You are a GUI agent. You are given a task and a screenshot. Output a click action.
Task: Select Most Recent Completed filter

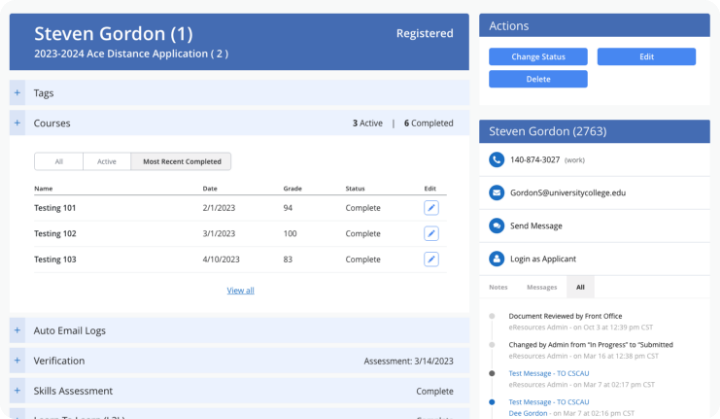(x=182, y=161)
